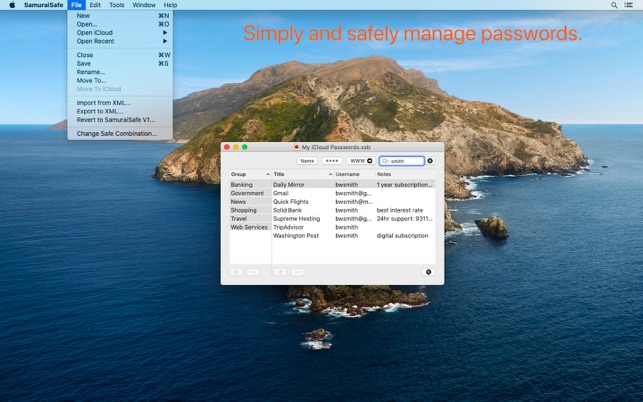Image resolution: width=643 pixels, height=402 pixels.
Task: Click the Username column header
Action: pyautogui.click(x=354, y=174)
